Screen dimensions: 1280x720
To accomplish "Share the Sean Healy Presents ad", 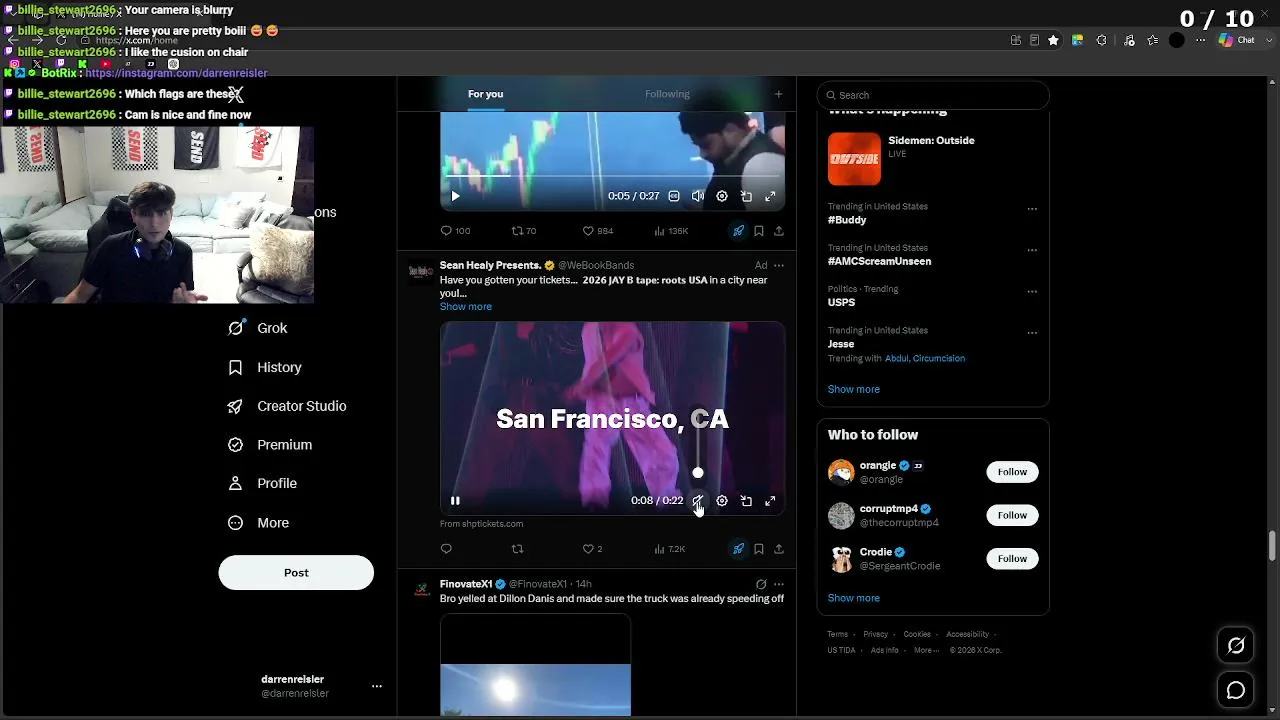I will click(x=779, y=549).
